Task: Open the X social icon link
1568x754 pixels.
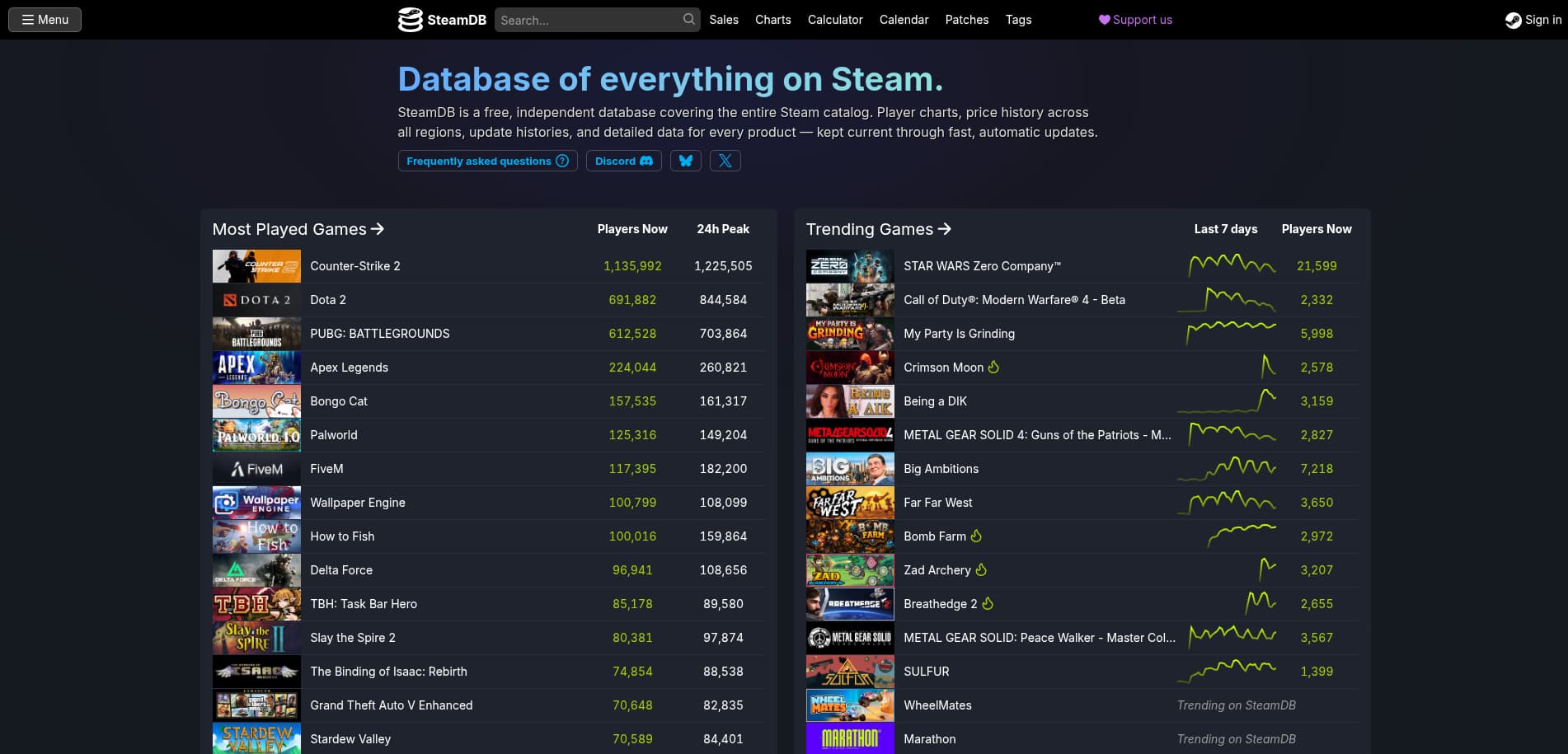Action: (725, 161)
